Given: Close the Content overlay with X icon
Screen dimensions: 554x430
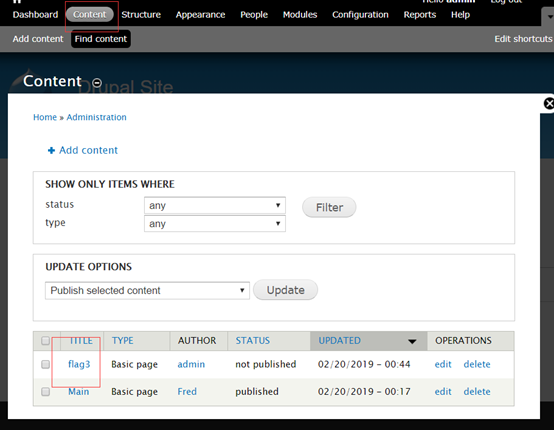Looking at the screenshot, I should coord(549,104).
